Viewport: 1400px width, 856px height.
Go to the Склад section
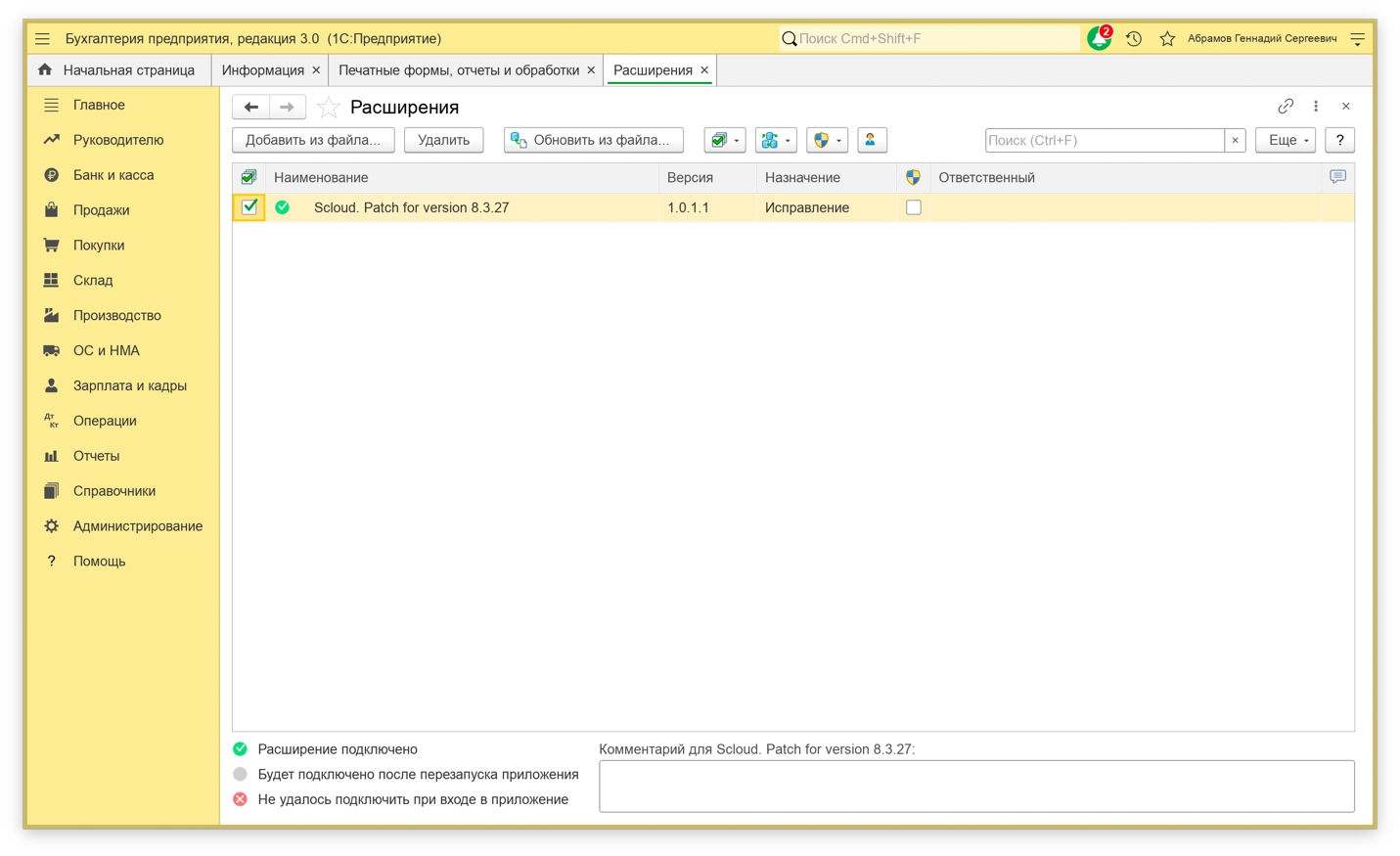point(93,281)
